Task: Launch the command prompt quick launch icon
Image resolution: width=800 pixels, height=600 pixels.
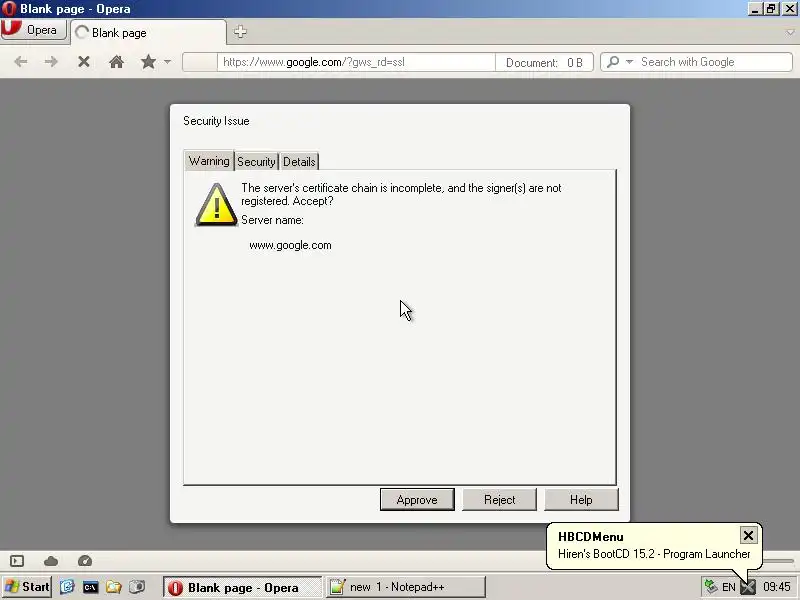Action: pyautogui.click(x=90, y=587)
